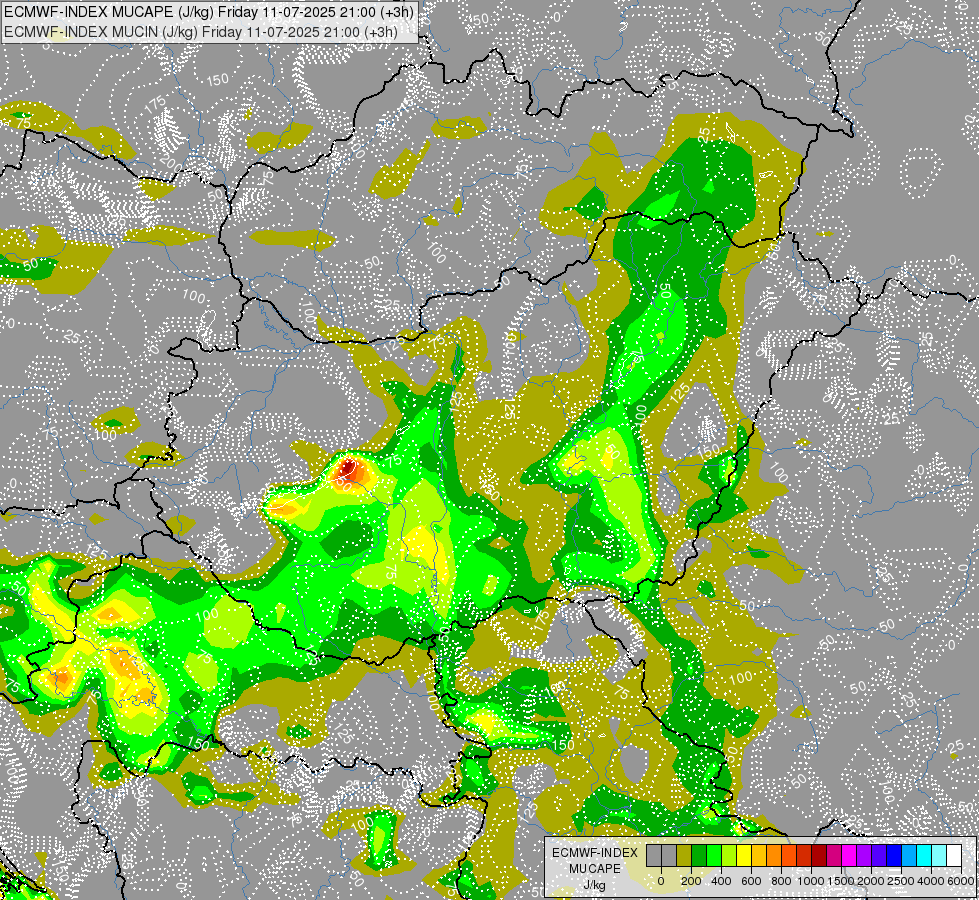
Task: Click the legend label "600"
Action: (x=751, y=881)
